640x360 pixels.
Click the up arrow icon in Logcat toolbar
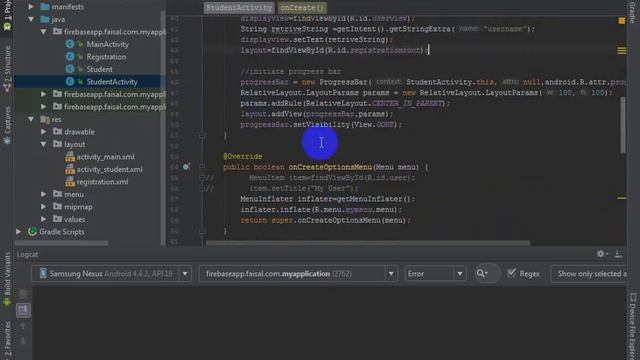point(23,326)
